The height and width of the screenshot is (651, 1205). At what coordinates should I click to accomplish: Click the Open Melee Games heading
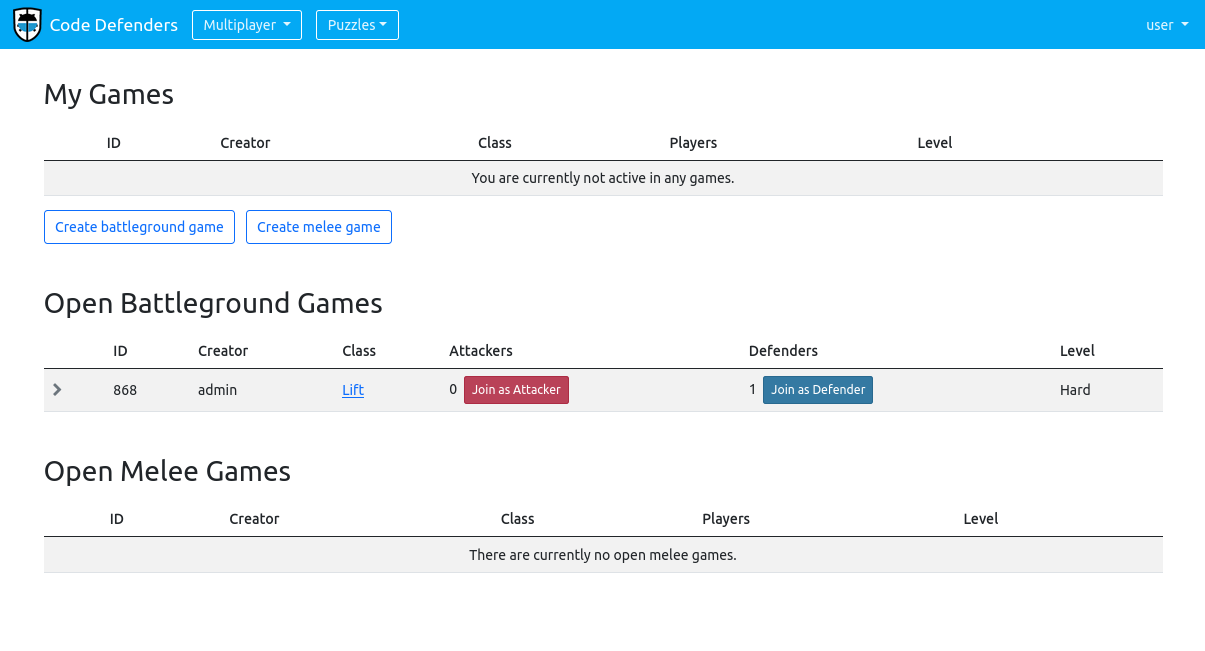167,471
